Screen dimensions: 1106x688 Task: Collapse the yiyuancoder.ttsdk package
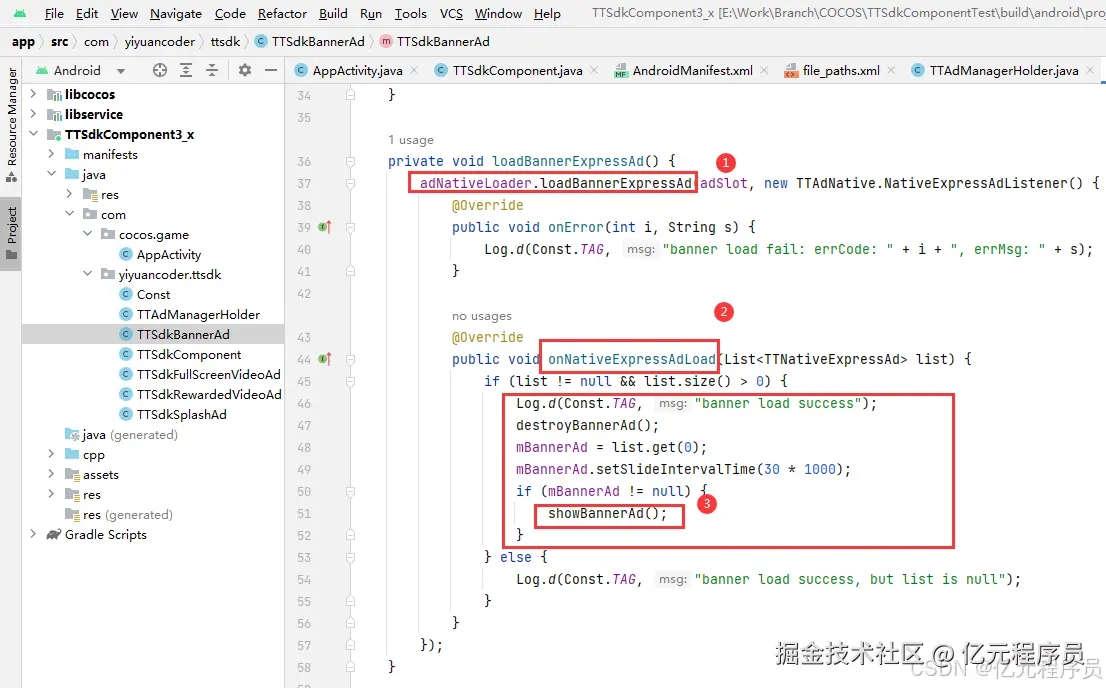pyautogui.click(x=87, y=274)
